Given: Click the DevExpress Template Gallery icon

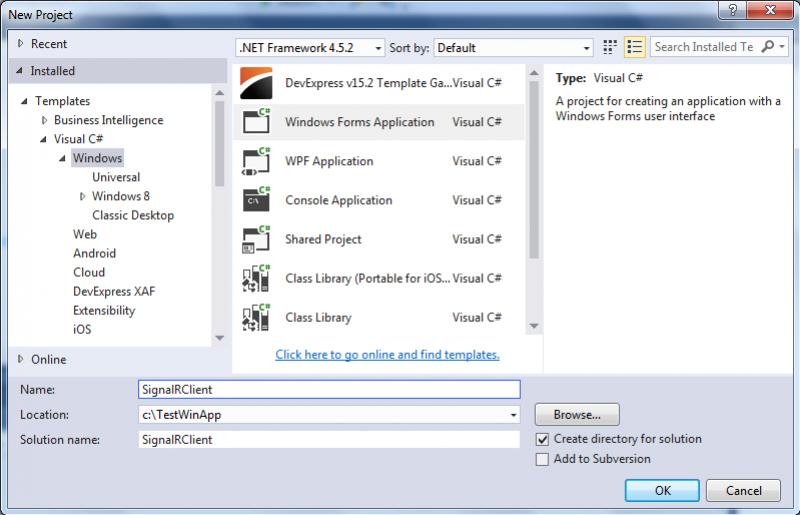Looking at the screenshot, I should (x=256, y=83).
